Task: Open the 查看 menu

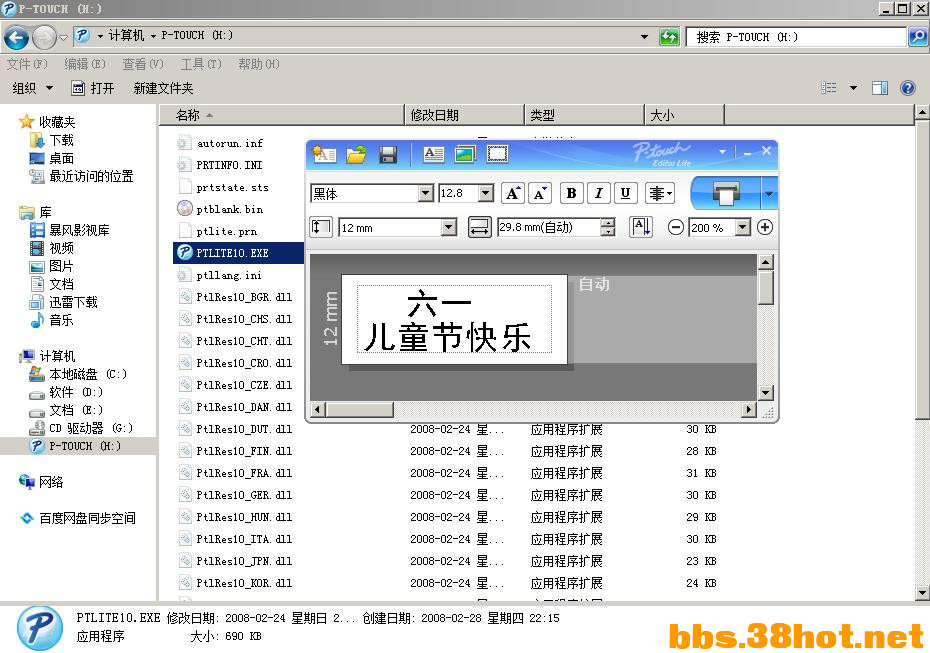Action: [x=143, y=64]
